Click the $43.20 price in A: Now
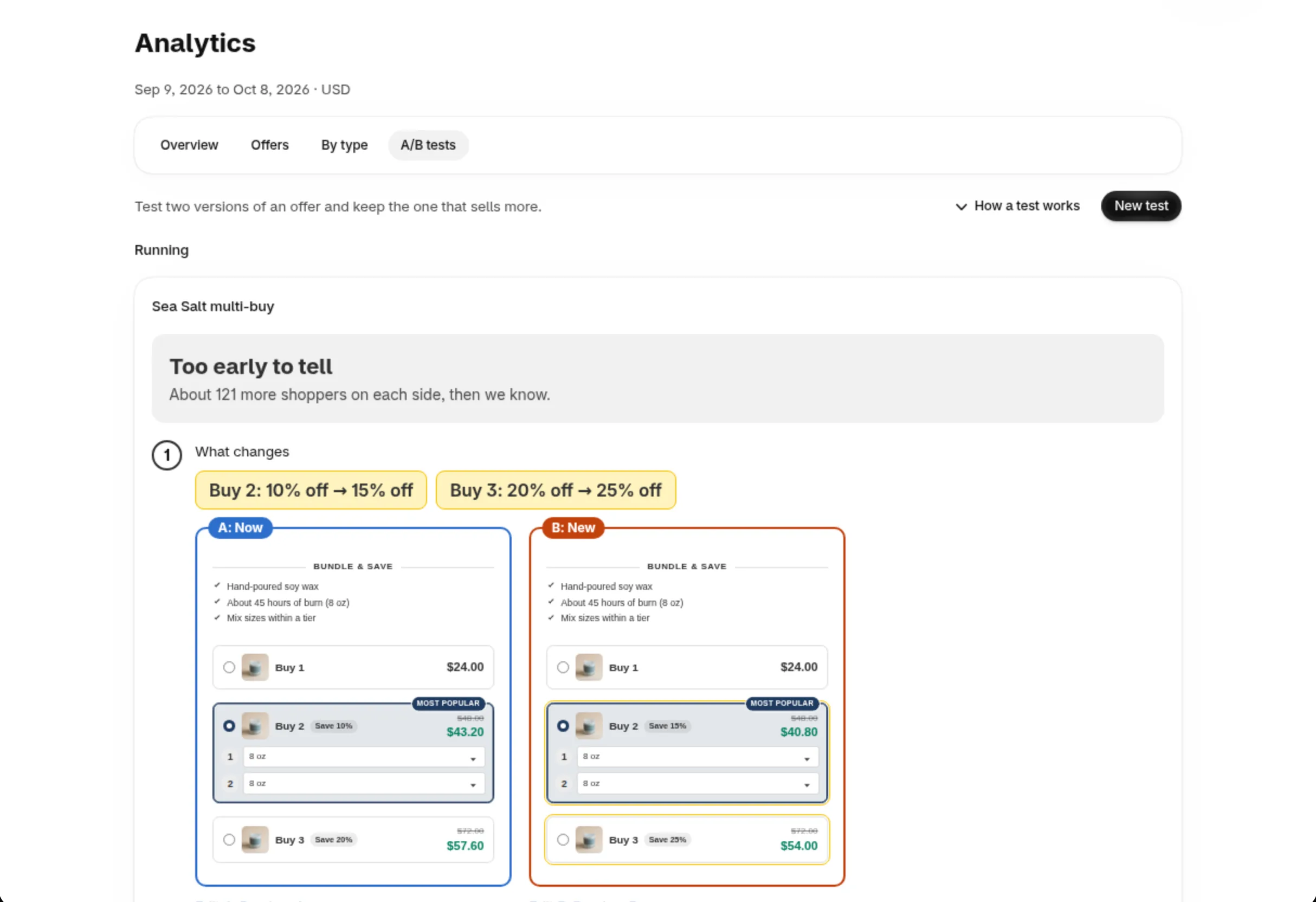This screenshot has height=902, width=1316. 465,732
